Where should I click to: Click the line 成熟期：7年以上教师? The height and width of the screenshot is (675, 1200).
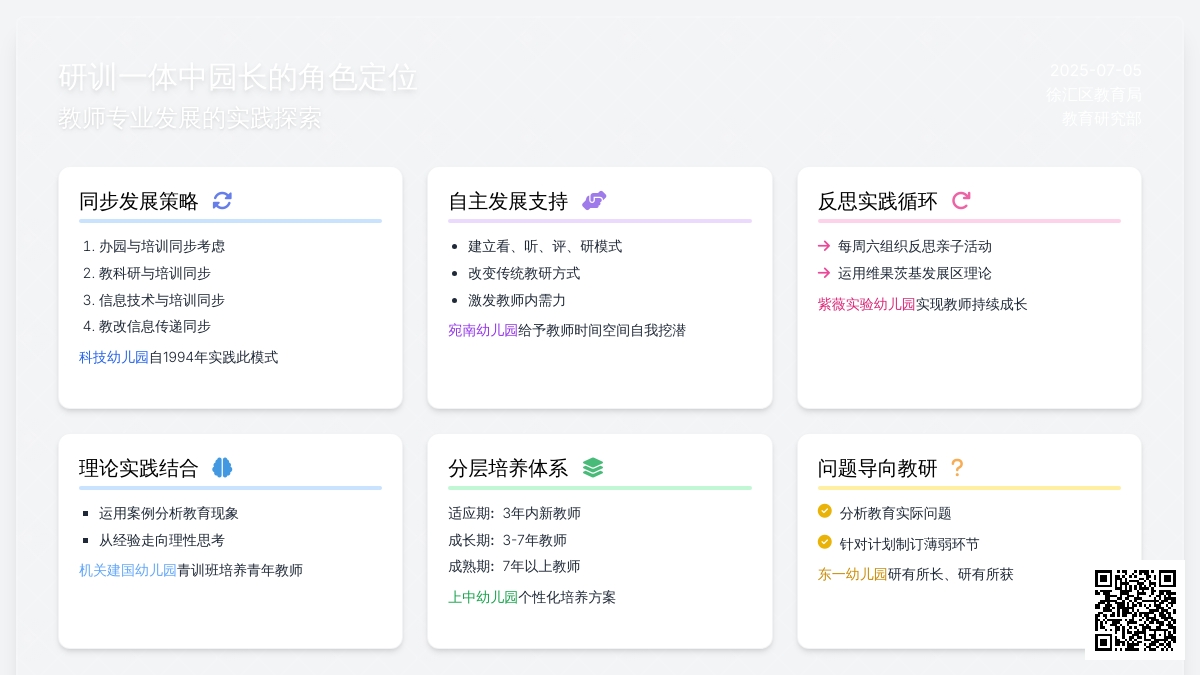pos(515,566)
